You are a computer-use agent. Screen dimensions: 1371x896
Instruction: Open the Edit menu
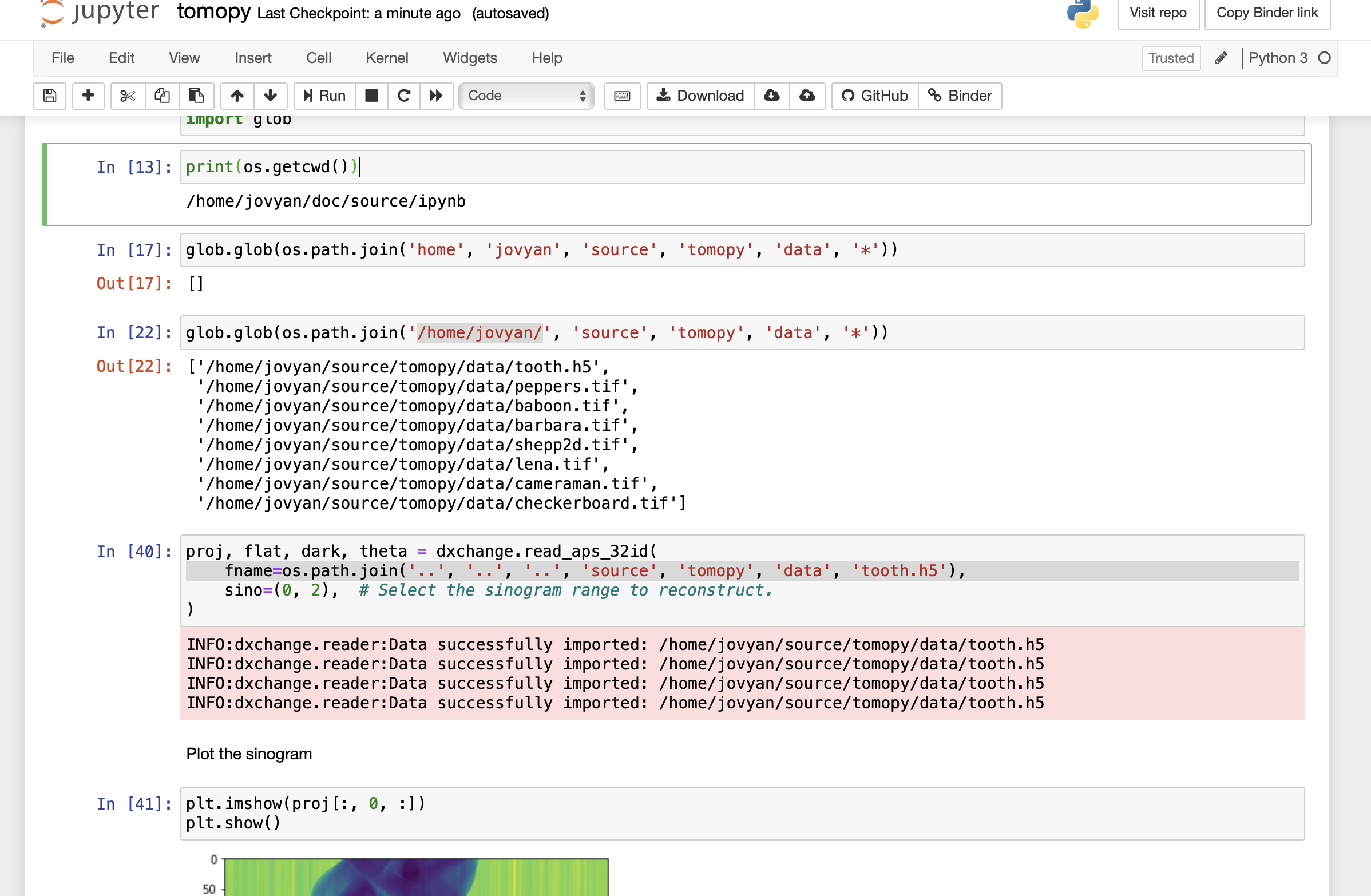(x=121, y=58)
